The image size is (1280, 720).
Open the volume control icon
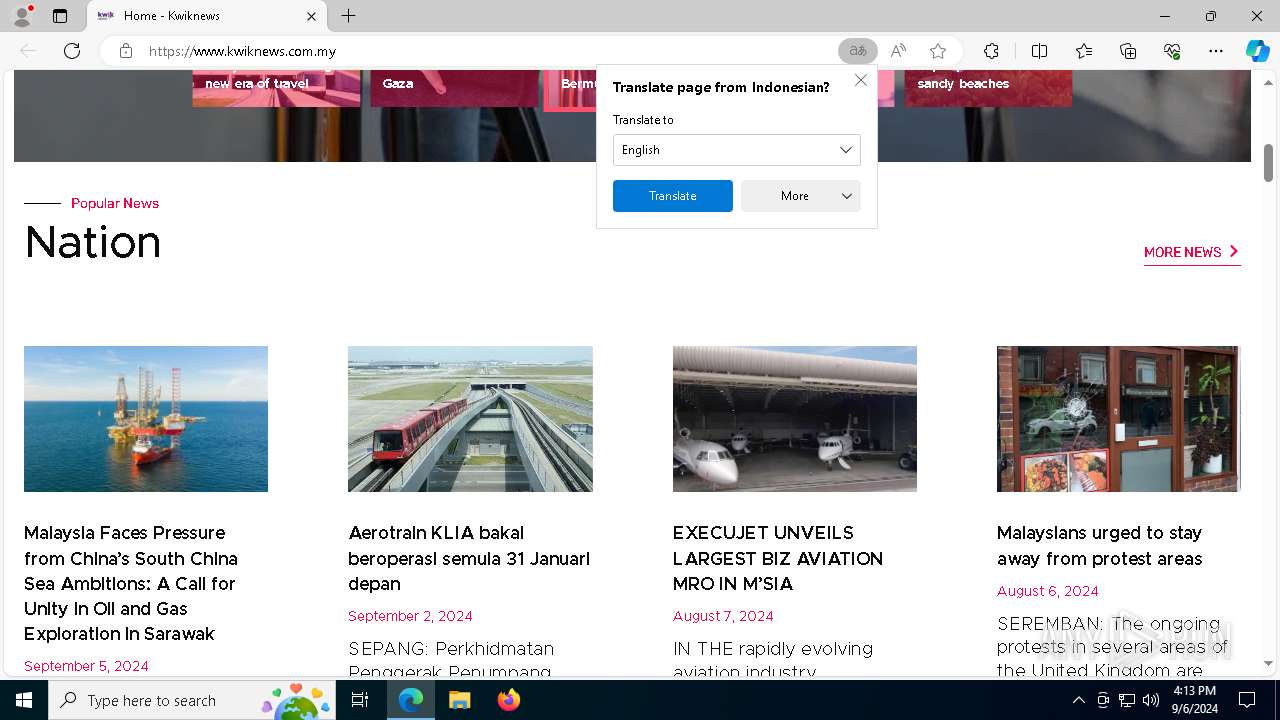coord(1151,700)
